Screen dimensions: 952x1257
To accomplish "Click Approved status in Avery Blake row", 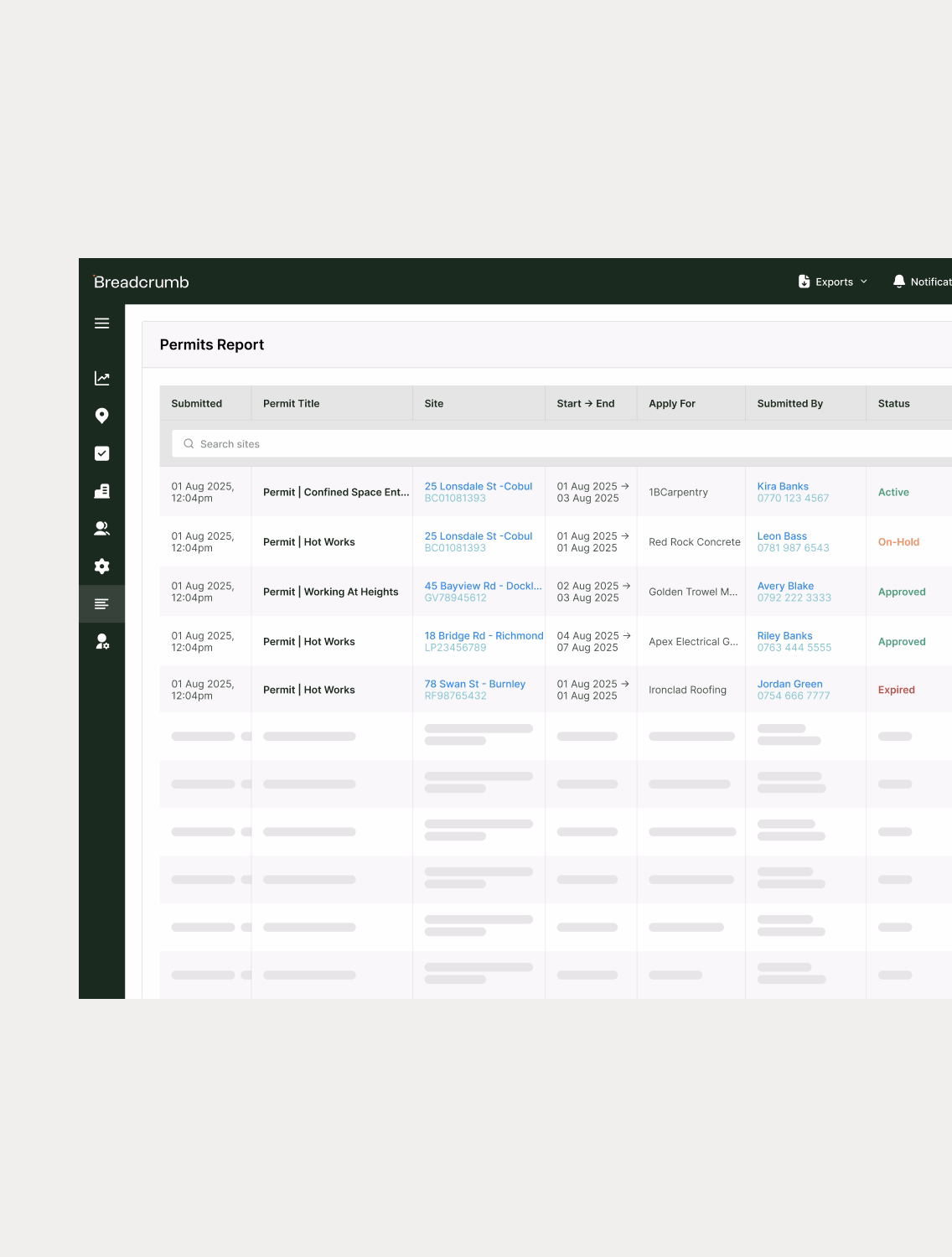I will (x=902, y=592).
